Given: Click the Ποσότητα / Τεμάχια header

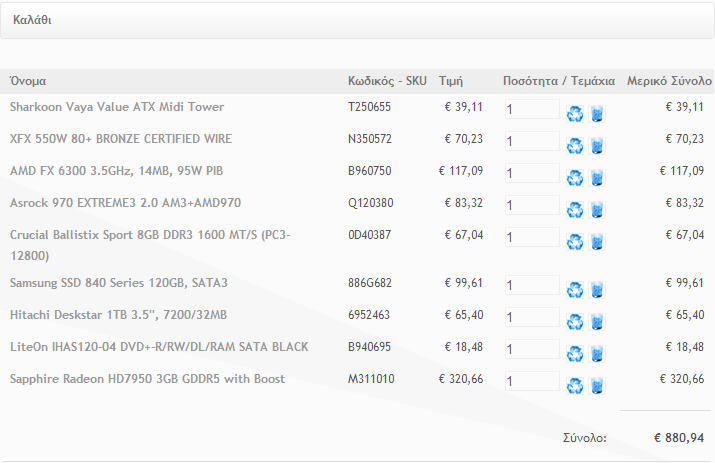Looking at the screenshot, I should (x=559, y=81).
